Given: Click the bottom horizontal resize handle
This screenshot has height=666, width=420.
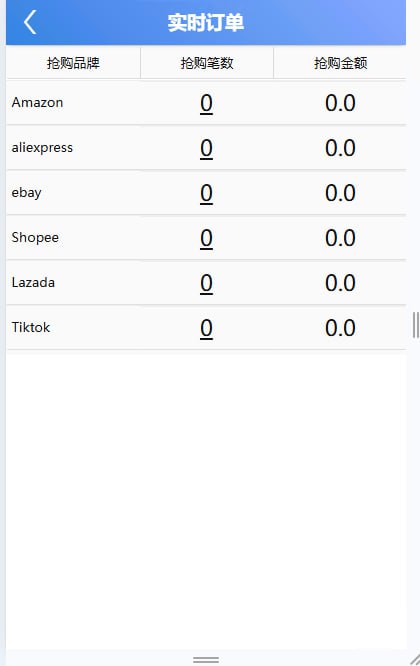Looking at the screenshot, I should click(x=206, y=660).
